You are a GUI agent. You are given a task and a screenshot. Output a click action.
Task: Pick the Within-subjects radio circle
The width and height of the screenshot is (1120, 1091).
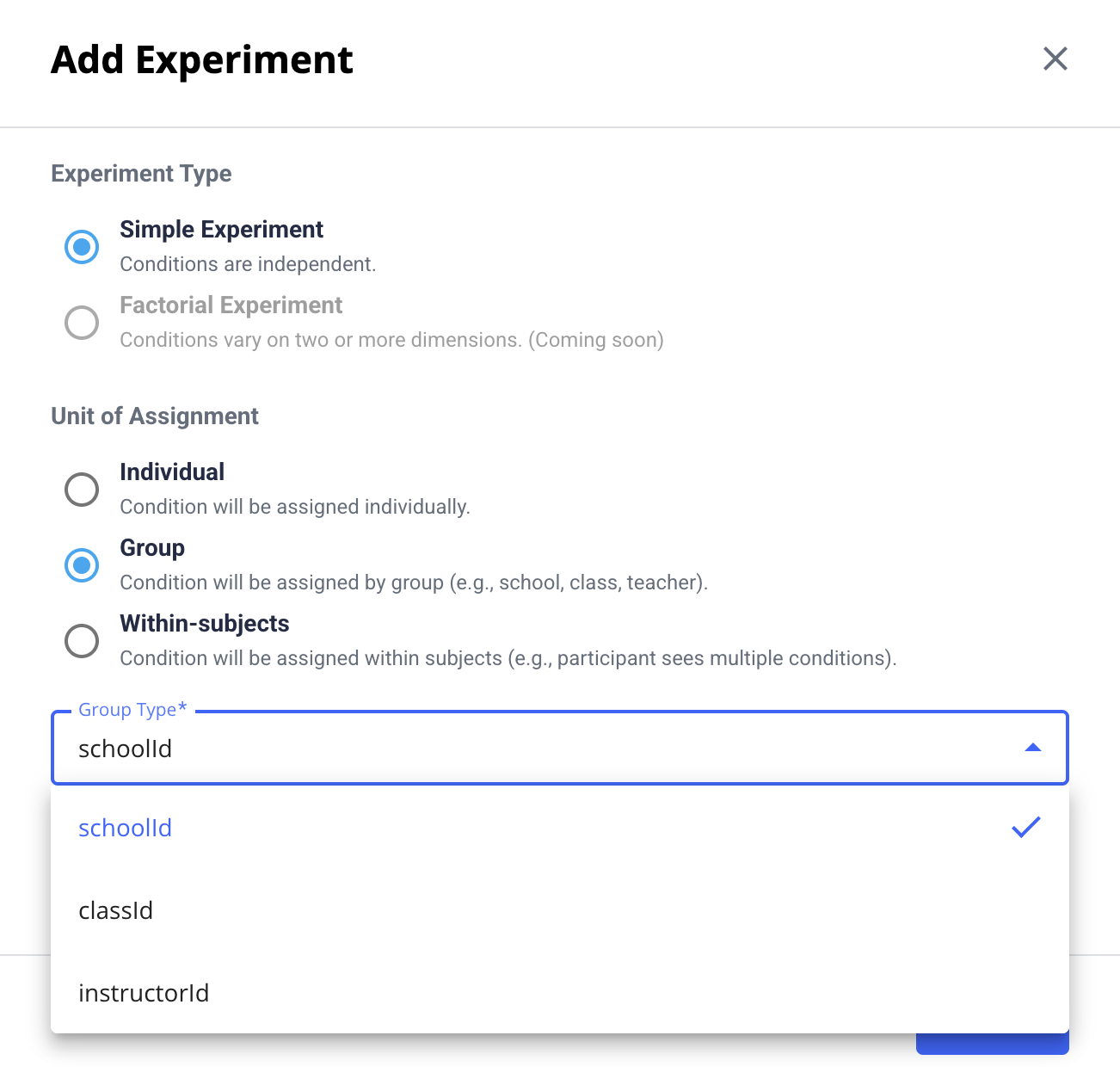pos(82,641)
